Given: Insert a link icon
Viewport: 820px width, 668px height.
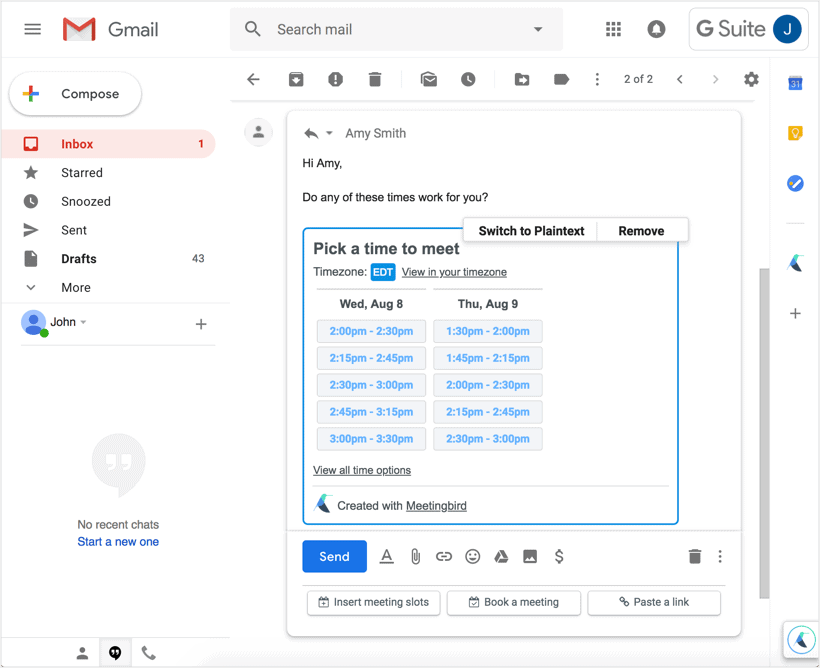Looking at the screenshot, I should pyautogui.click(x=443, y=557).
